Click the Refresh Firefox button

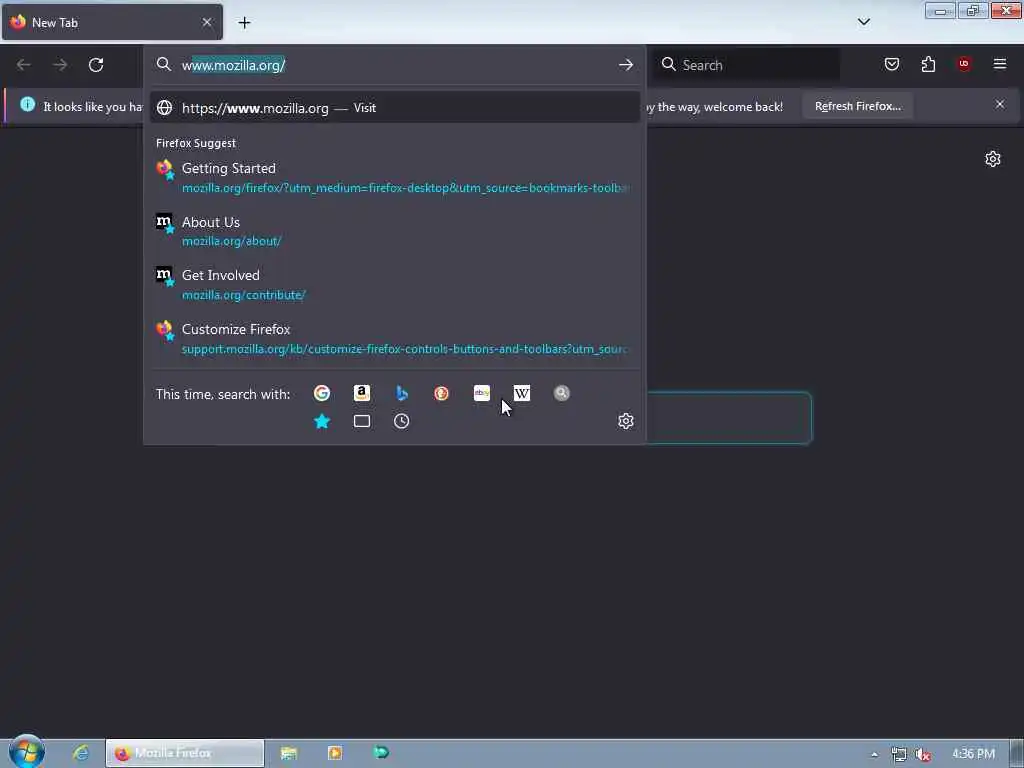(857, 106)
